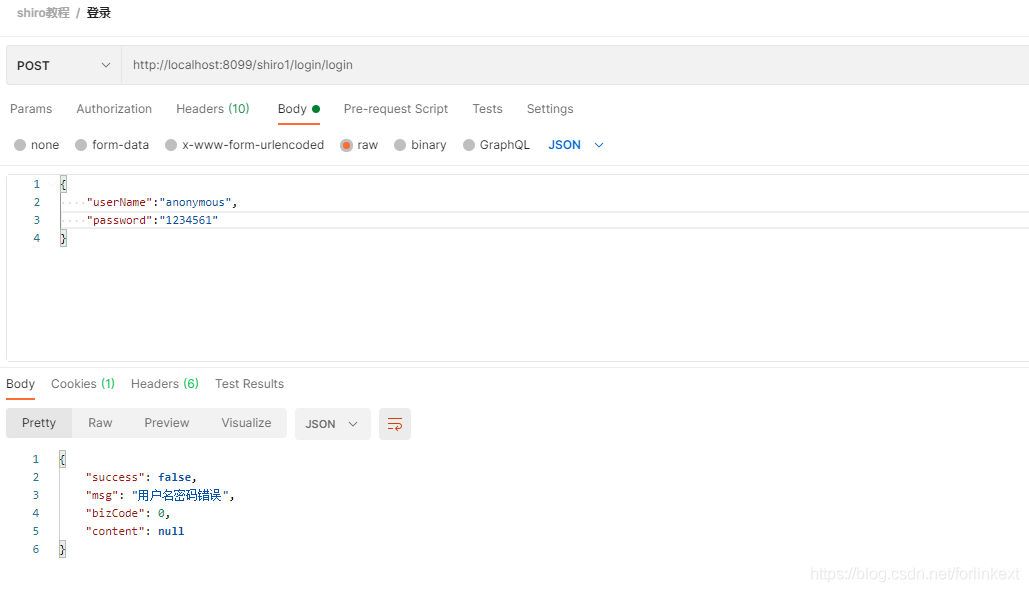Click the "msg" 用户名密码错误 response line
This screenshot has width=1029, height=592.
[x=160, y=495]
